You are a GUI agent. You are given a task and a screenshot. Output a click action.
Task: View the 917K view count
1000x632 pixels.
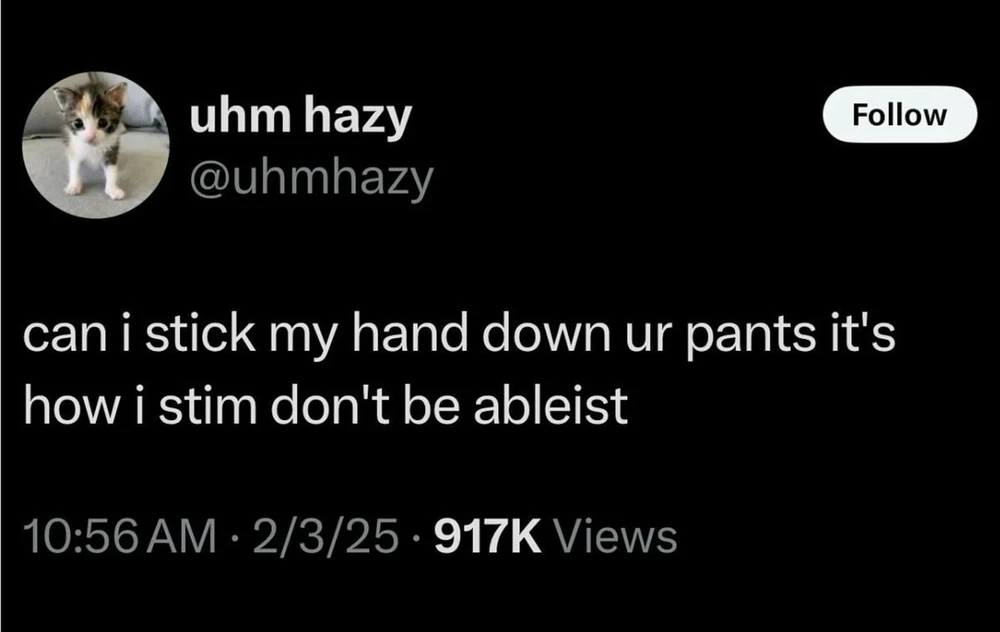[487, 537]
